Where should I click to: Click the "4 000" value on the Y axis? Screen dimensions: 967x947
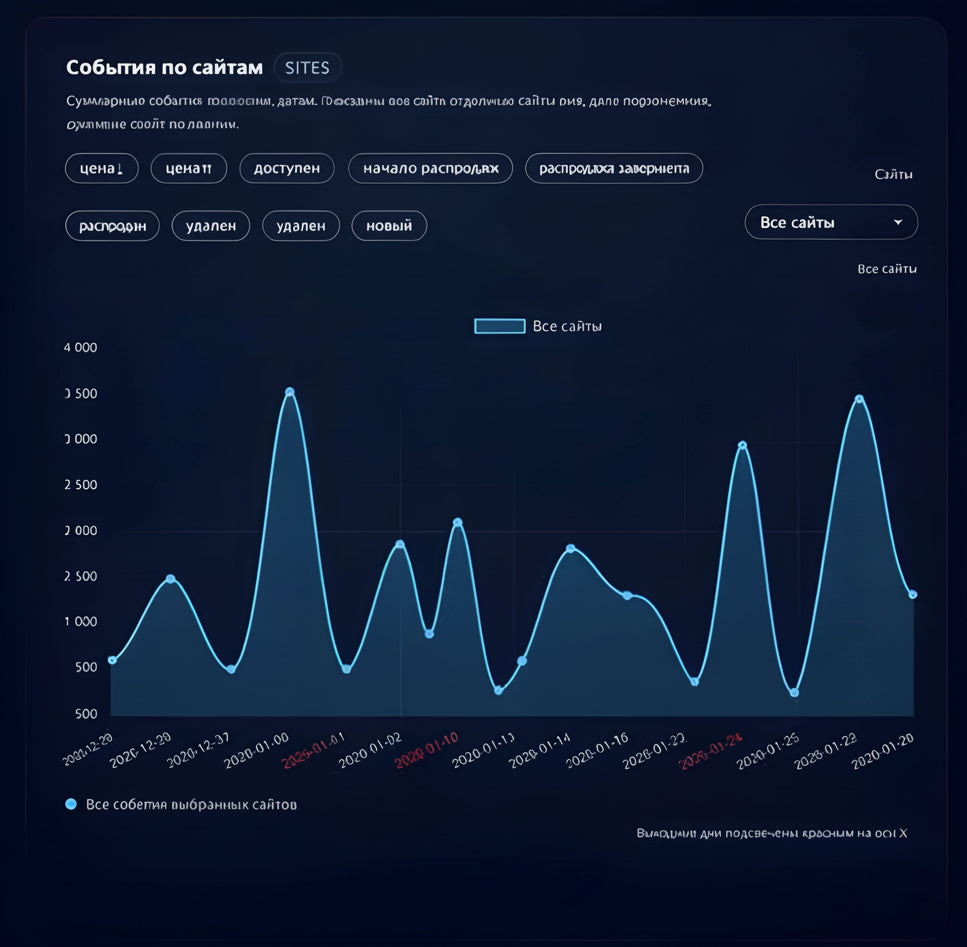click(x=81, y=348)
